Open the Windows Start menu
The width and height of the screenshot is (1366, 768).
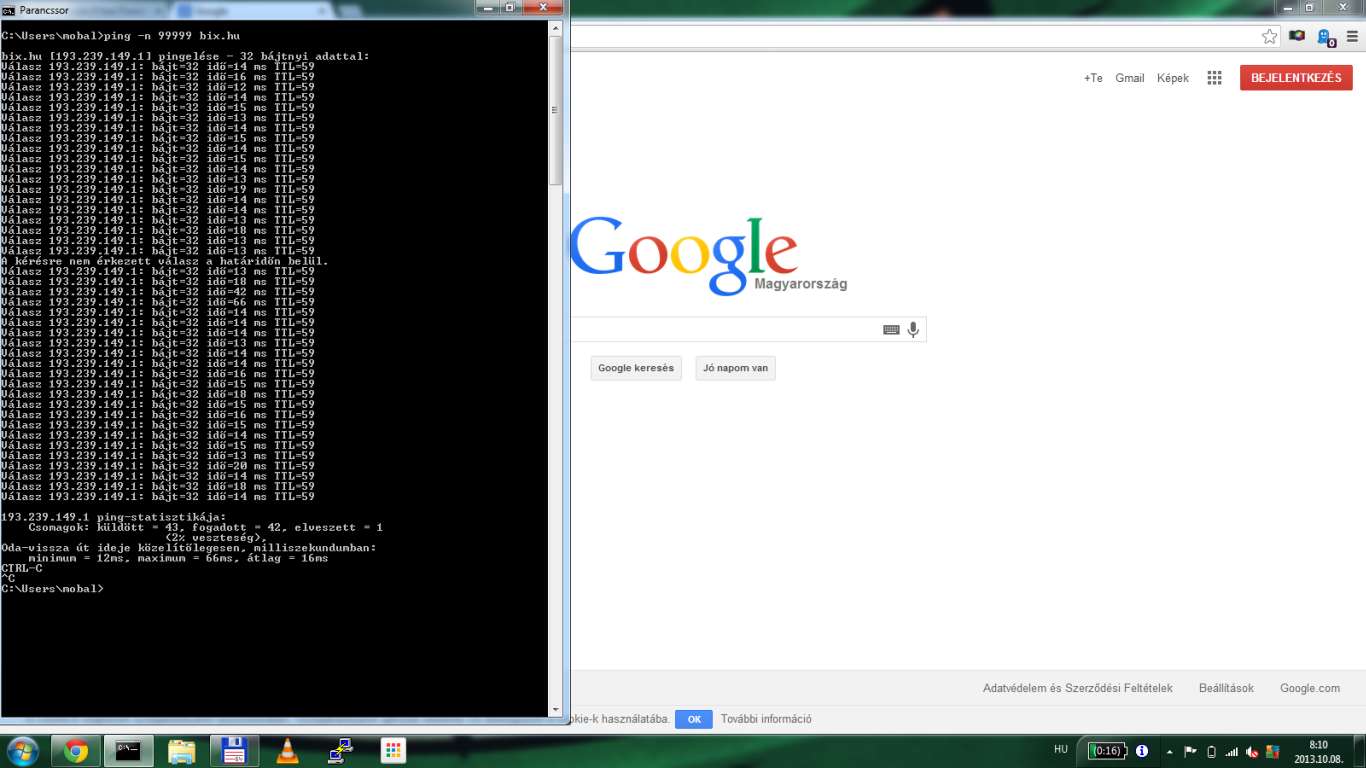(x=22, y=751)
